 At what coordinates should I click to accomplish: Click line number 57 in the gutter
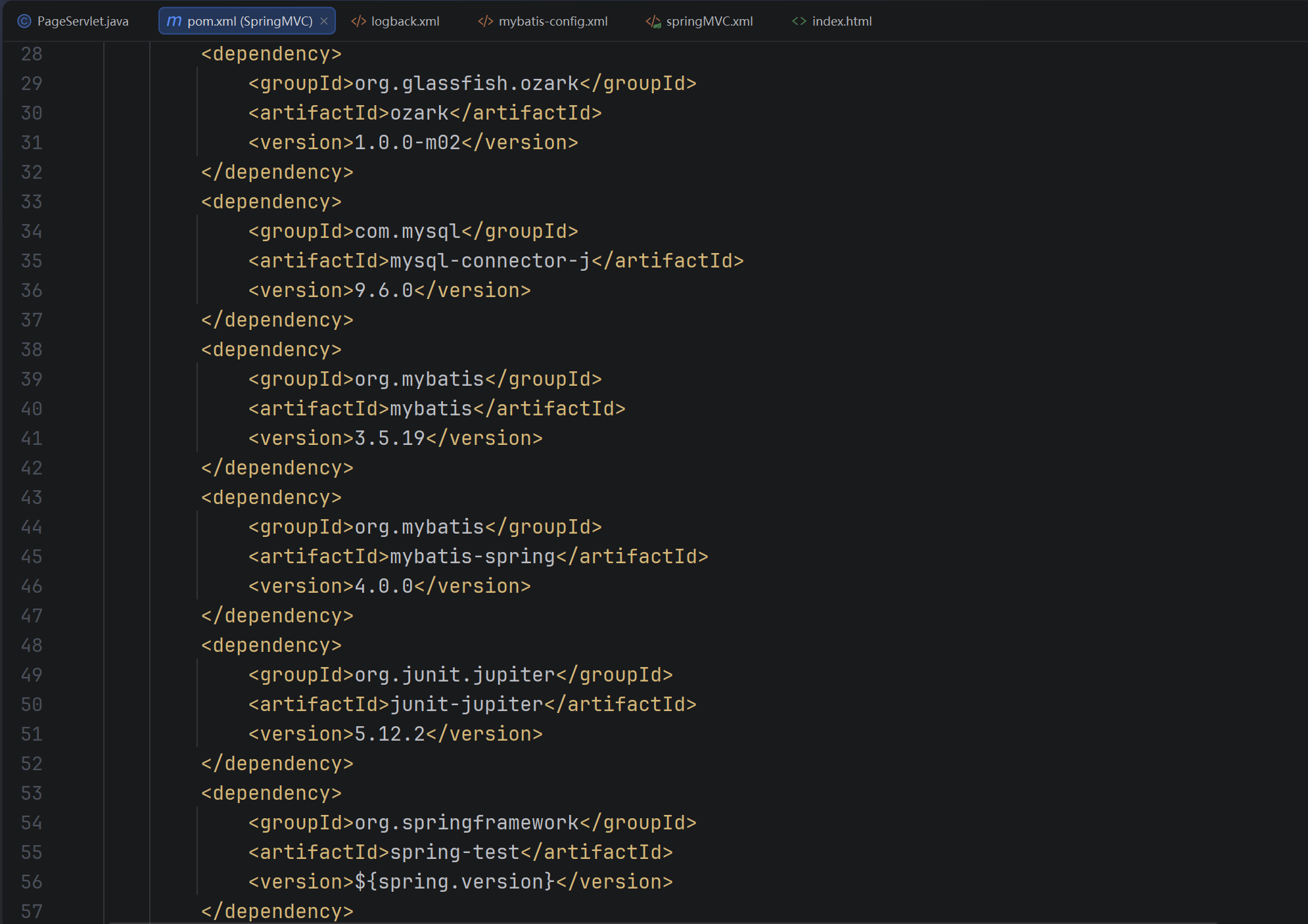click(x=32, y=912)
